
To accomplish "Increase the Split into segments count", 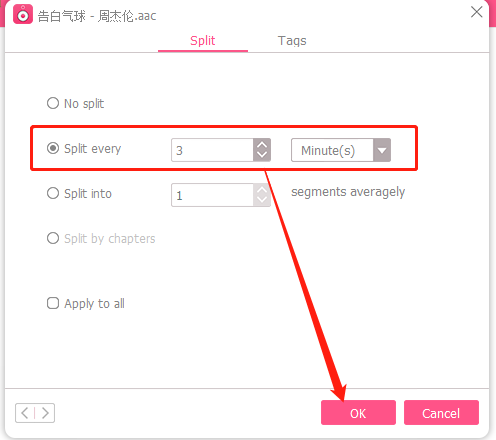I will point(262,190).
